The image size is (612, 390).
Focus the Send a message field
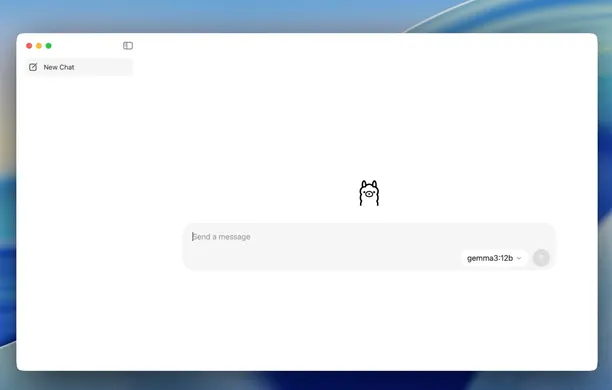click(x=369, y=246)
